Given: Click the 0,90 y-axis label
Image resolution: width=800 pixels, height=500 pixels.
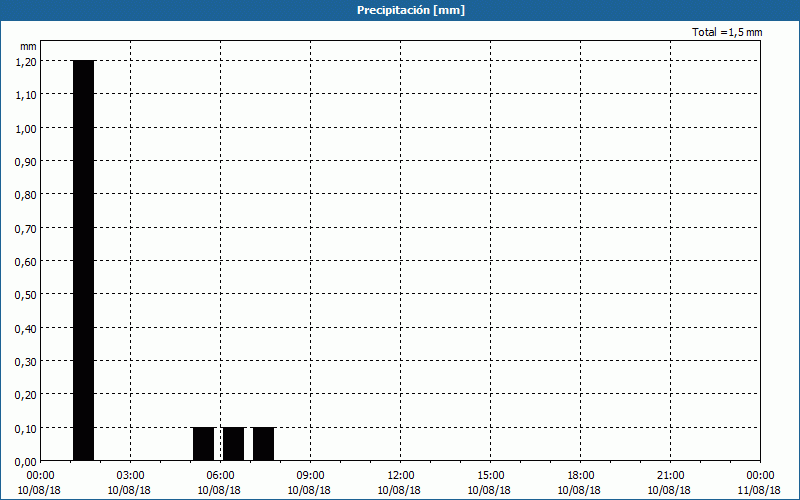Looking at the screenshot, I should [26, 162].
